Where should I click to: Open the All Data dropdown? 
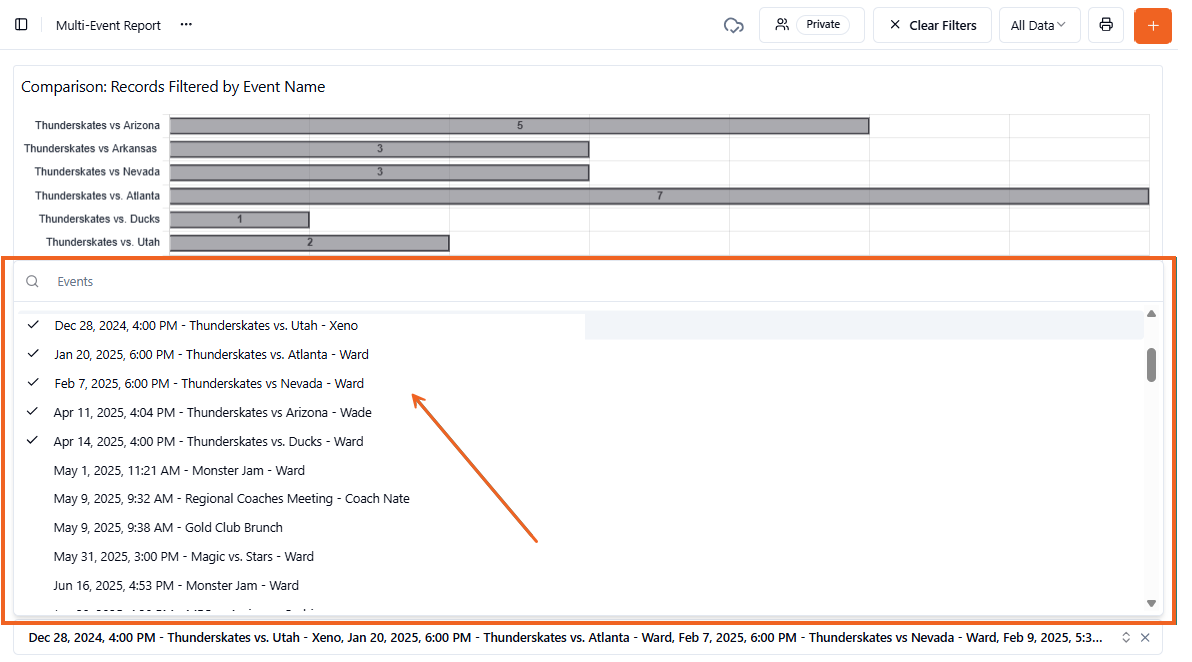tap(1038, 25)
